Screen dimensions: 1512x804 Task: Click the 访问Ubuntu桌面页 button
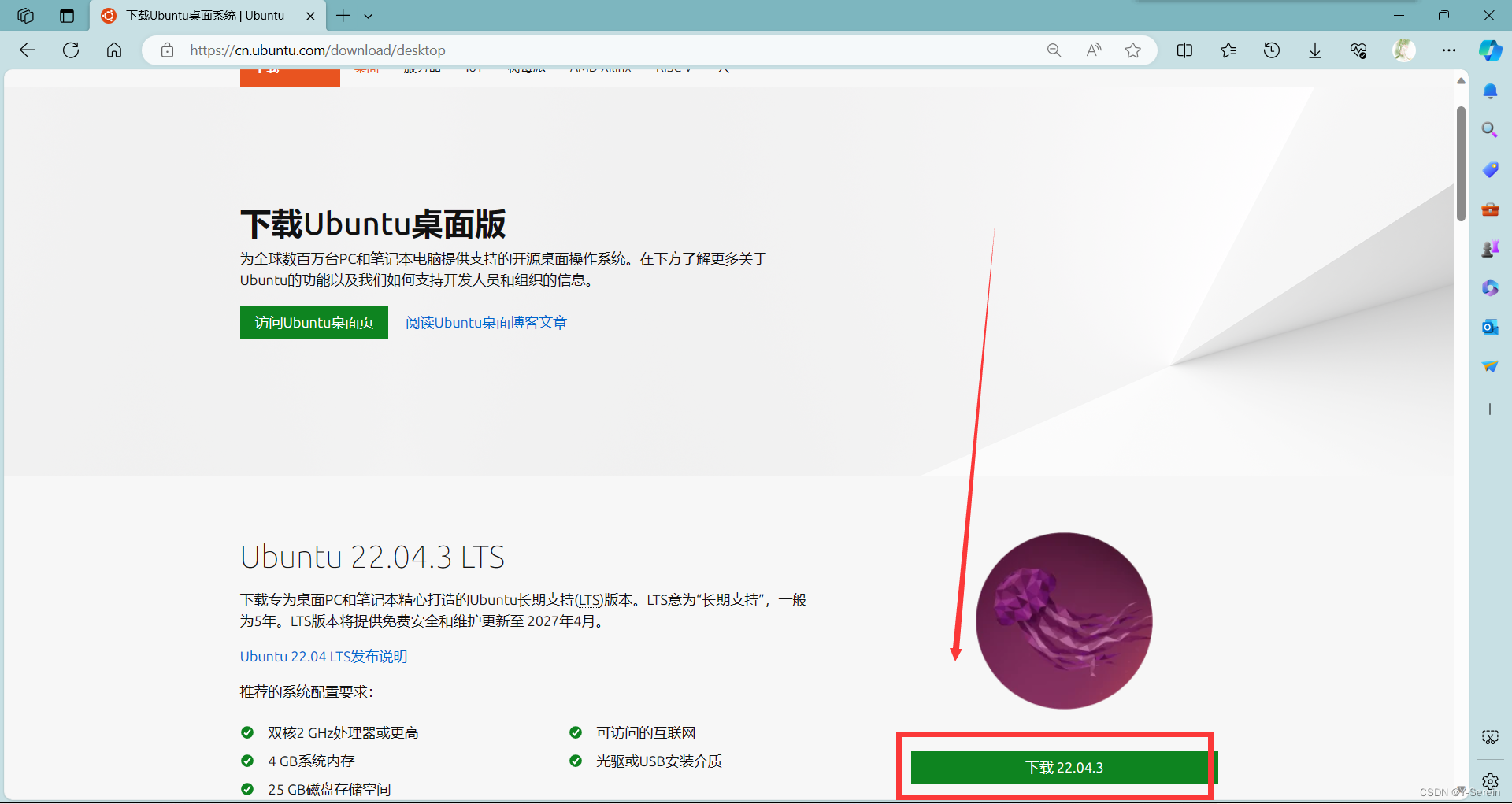point(314,322)
